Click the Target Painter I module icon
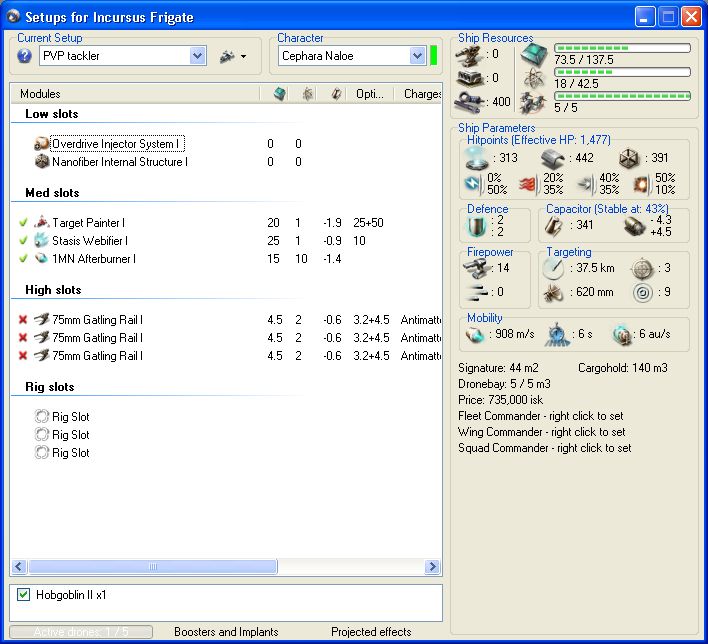 point(42,222)
